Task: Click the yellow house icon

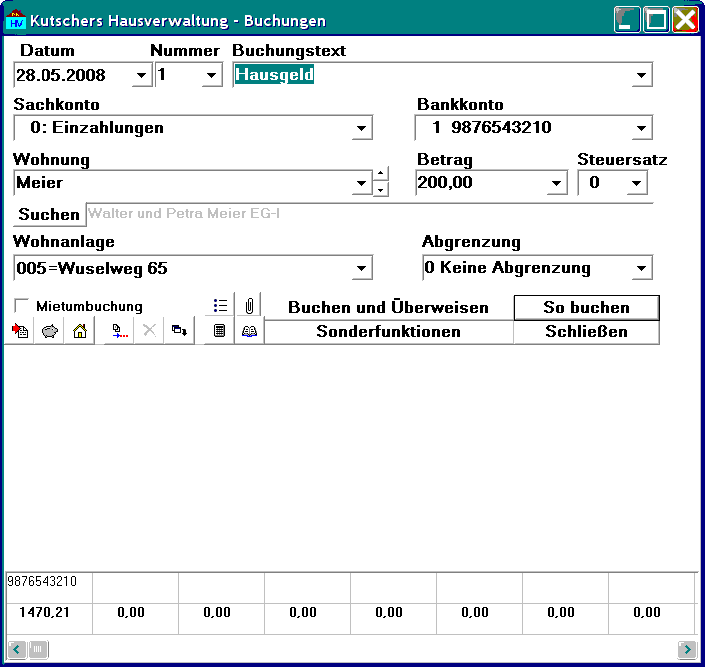Action: (80, 331)
